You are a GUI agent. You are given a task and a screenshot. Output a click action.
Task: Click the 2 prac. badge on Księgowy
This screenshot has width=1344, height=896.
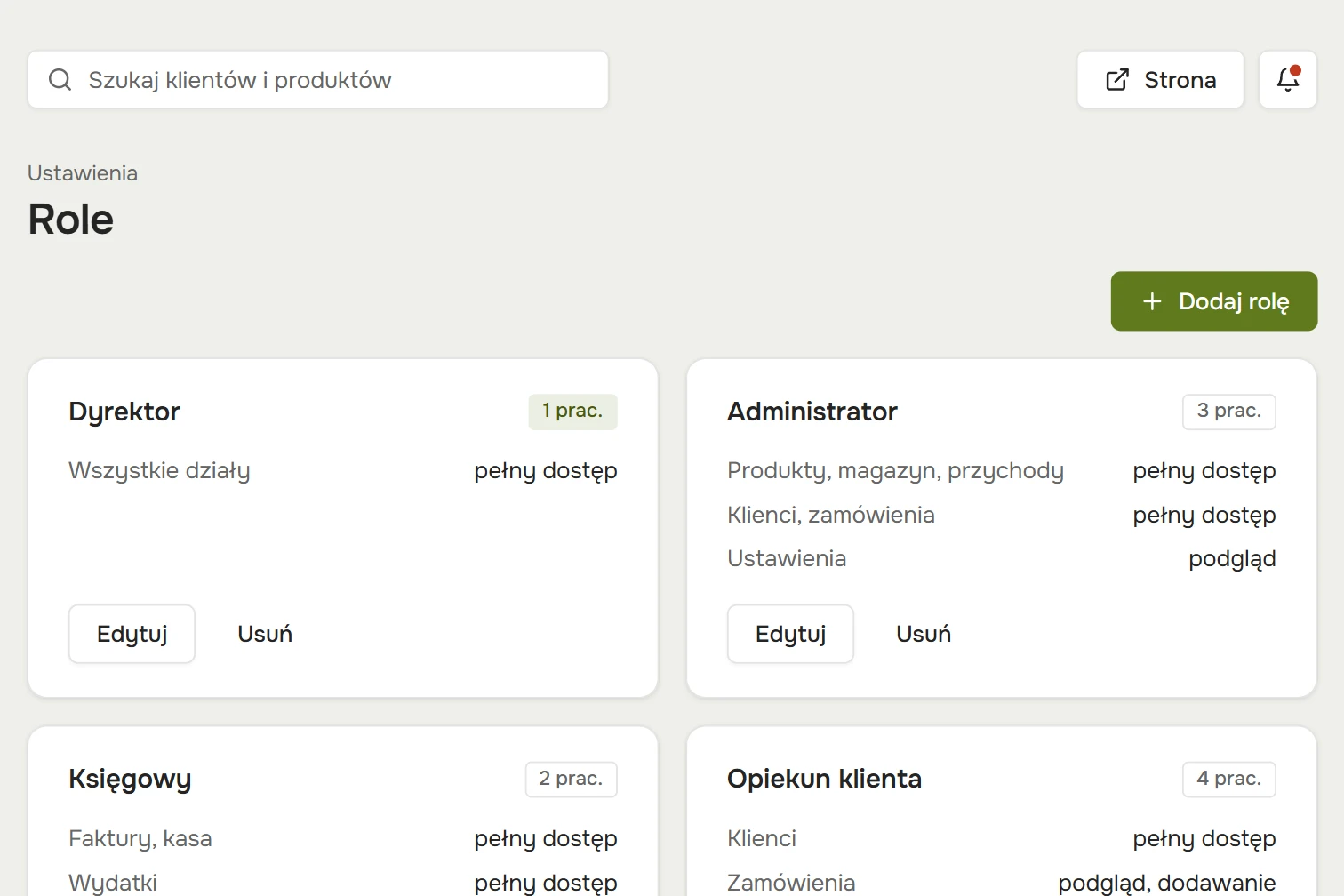pos(571,780)
